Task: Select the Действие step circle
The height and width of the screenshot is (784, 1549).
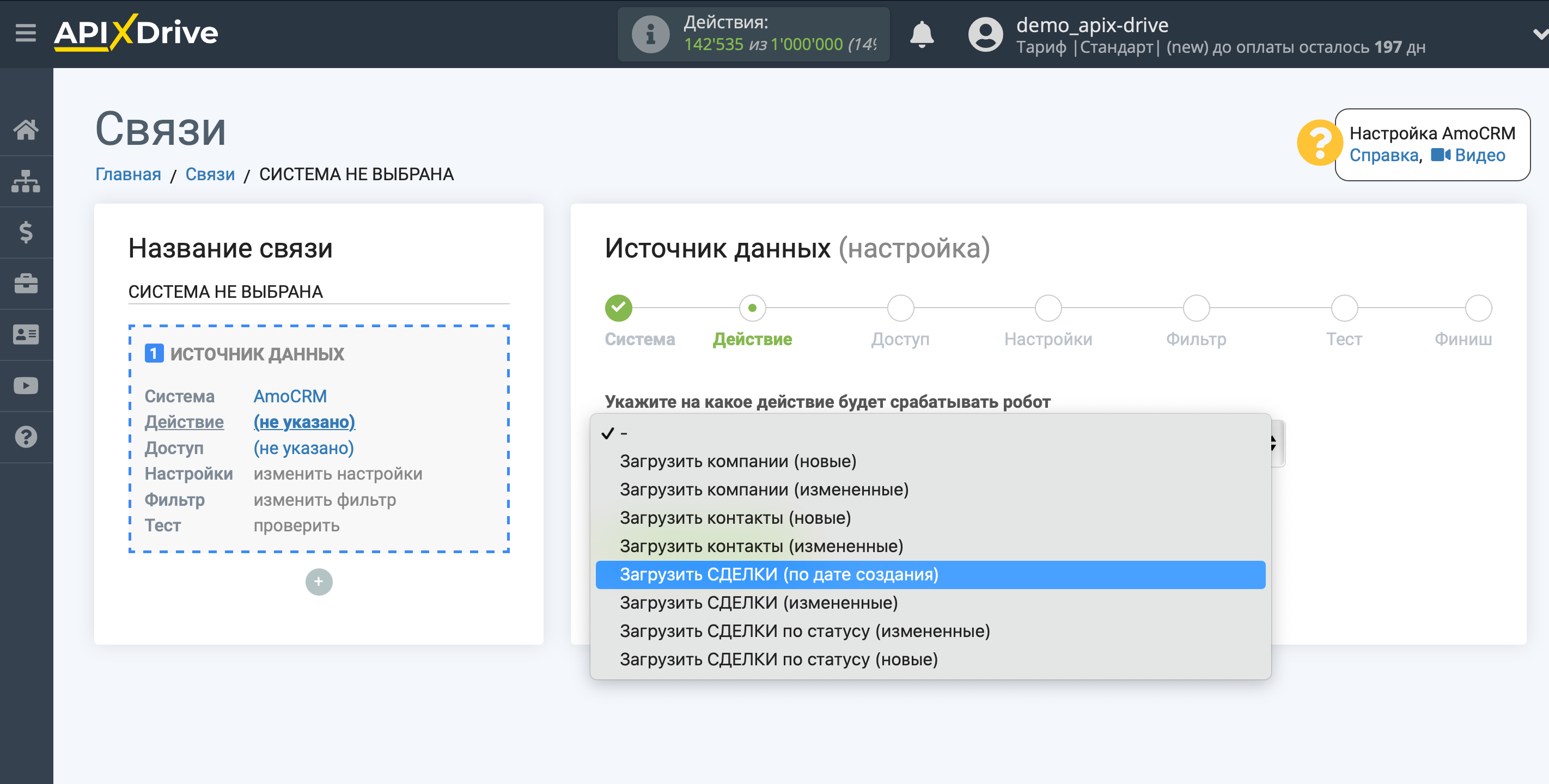Action: click(752, 308)
